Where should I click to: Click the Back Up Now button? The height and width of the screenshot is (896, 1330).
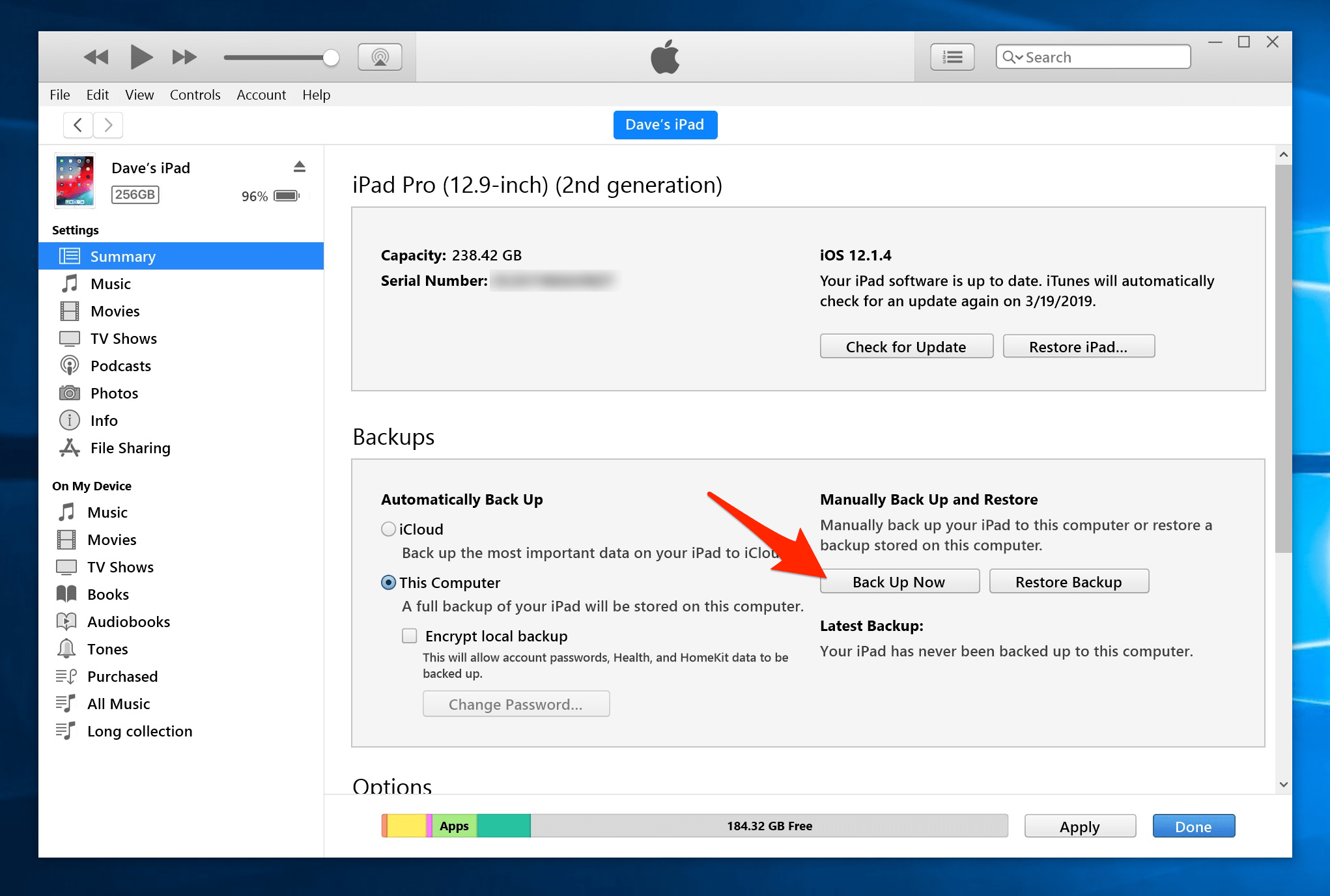click(899, 581)
